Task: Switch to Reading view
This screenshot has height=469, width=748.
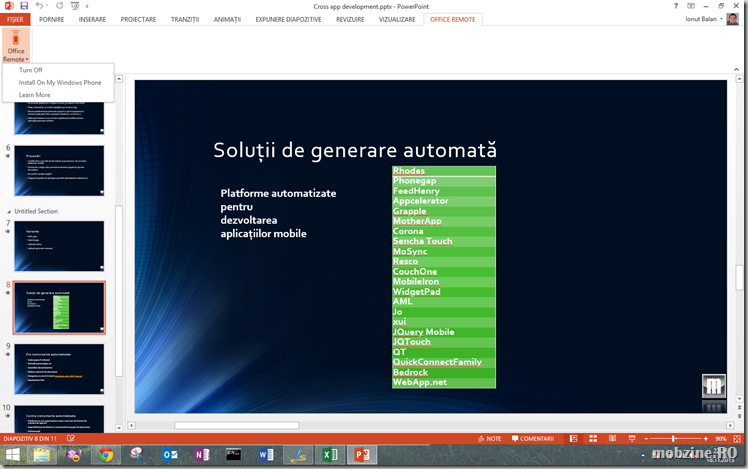Action: pos(613,438)
